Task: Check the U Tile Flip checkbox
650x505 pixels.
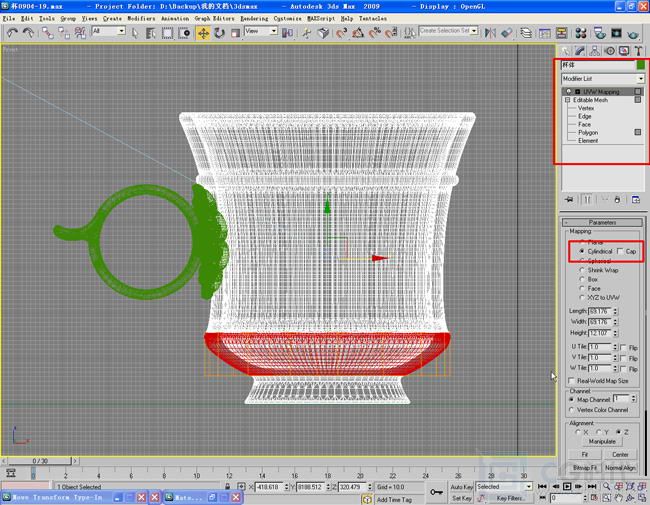Action: [x=623, y=347]
